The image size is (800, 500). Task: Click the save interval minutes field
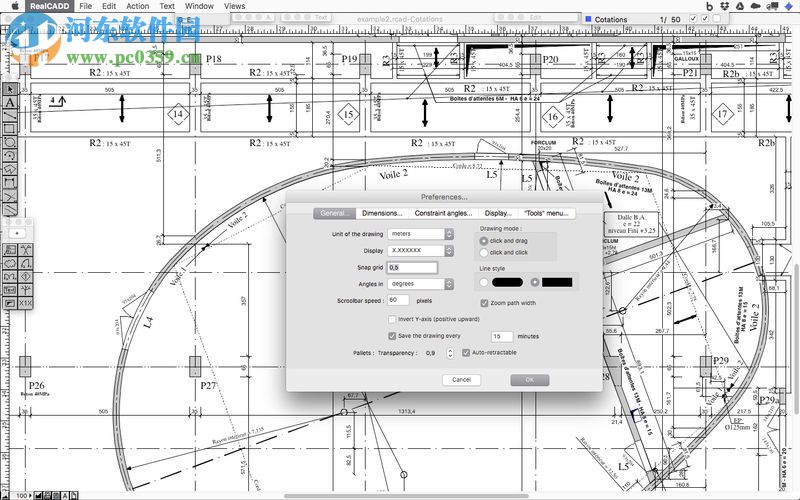502,336
